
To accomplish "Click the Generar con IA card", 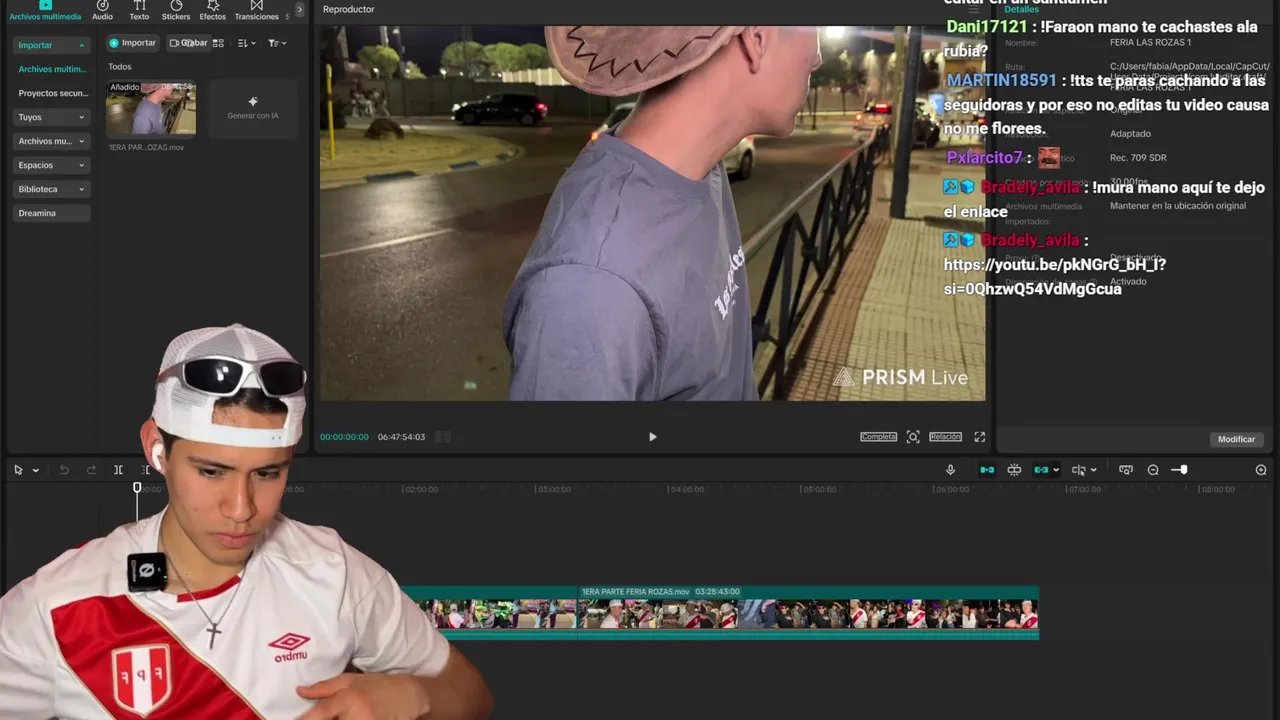I will pos(253,108).
